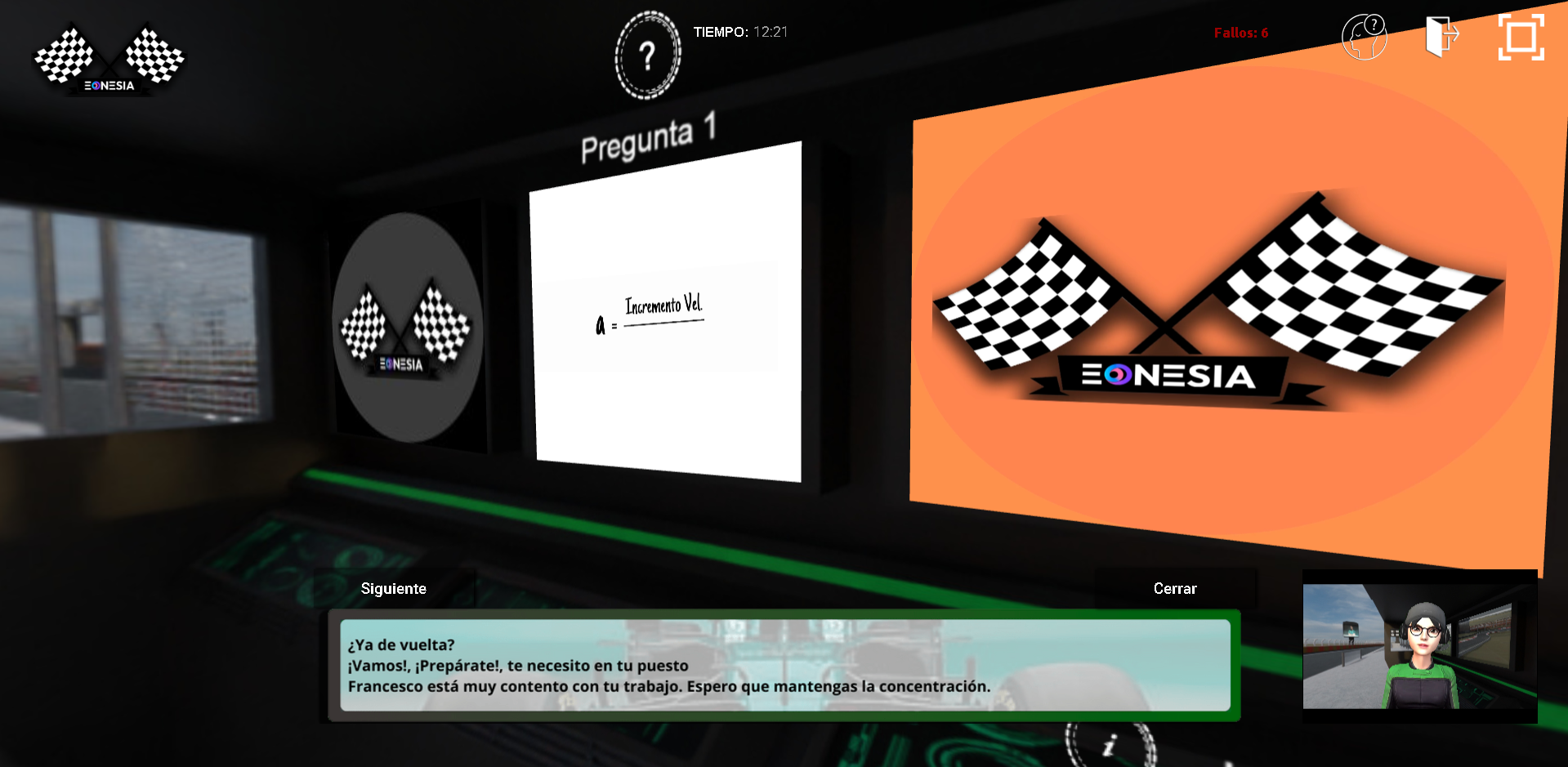Click the red Fallos counter
The height and width of the screenshot is (767, 1568).
coord(1240,33)
